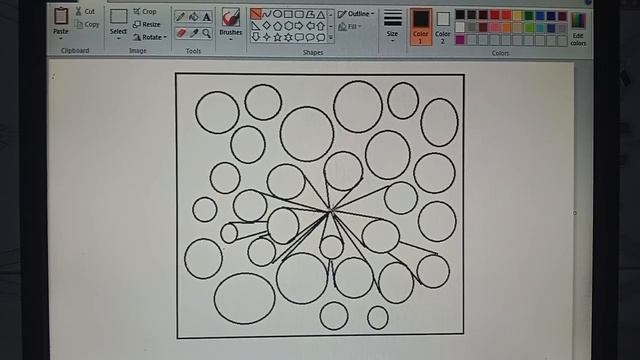The width and height of the screenshot is (640, 360).
Task: Select the Triangle shape
Action: tap(321, 15)
